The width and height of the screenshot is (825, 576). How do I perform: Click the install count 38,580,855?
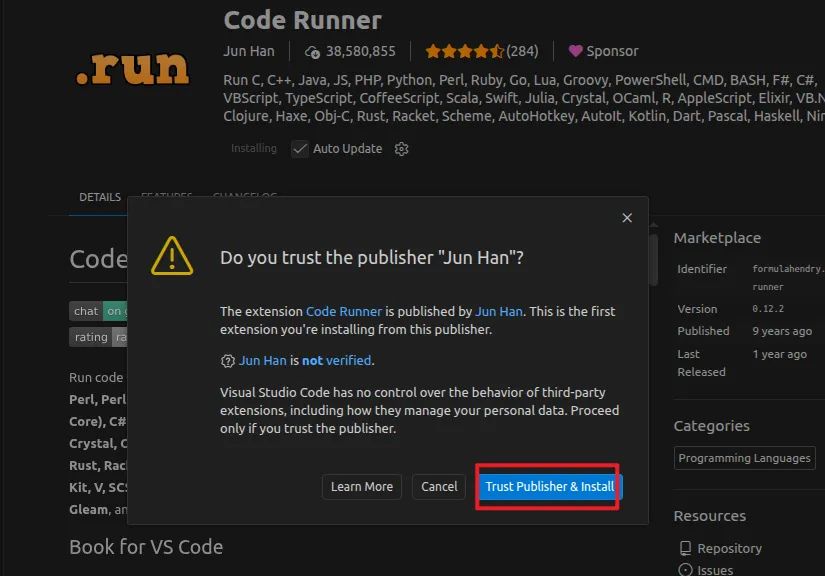pos(360,51)
